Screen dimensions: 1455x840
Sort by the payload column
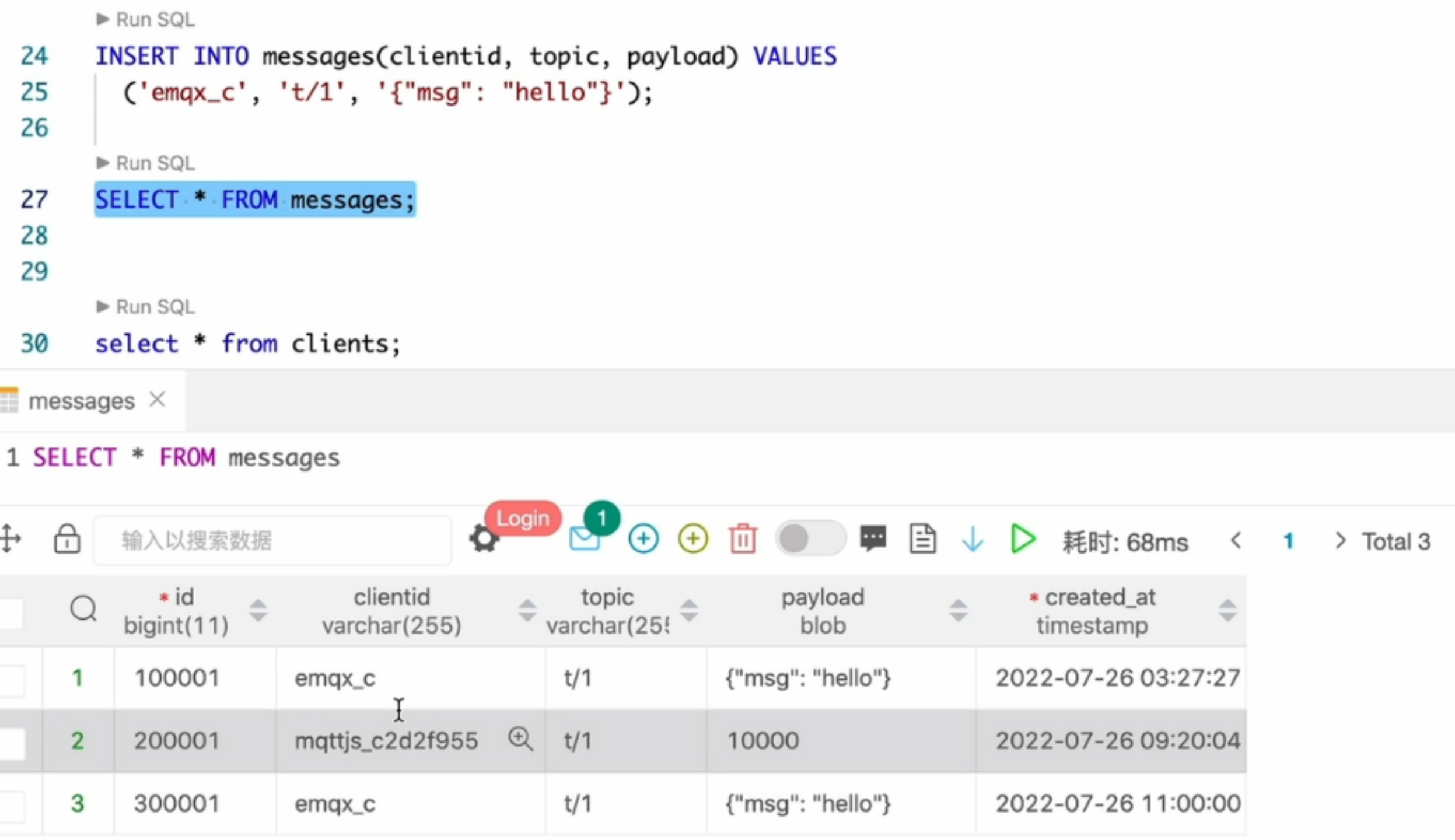point(958,611)
